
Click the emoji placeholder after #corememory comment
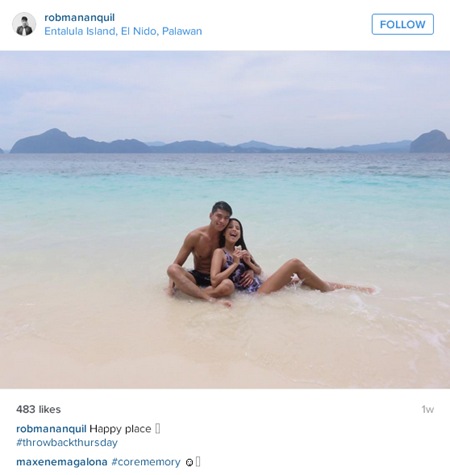pos(198,462)
